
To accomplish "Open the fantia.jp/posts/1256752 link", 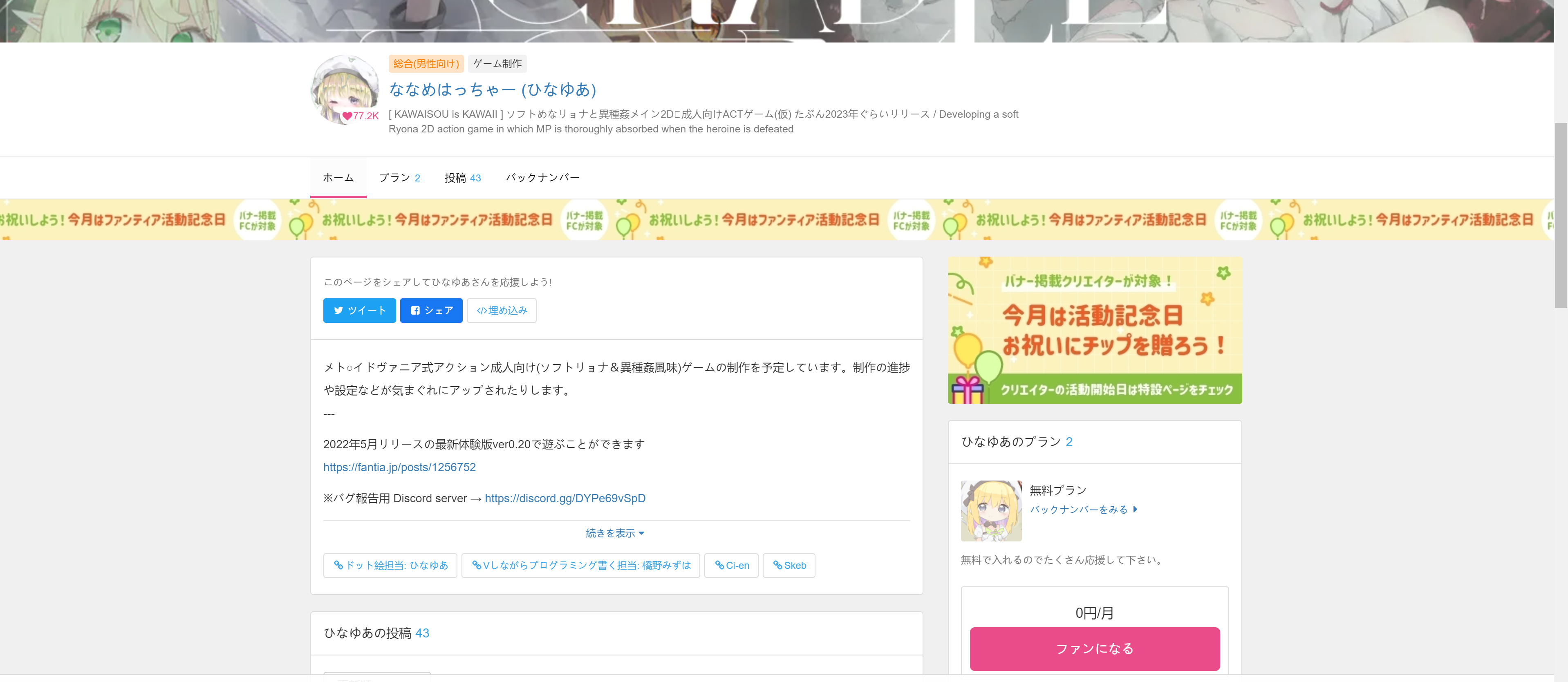I will (x=399, y=467).
